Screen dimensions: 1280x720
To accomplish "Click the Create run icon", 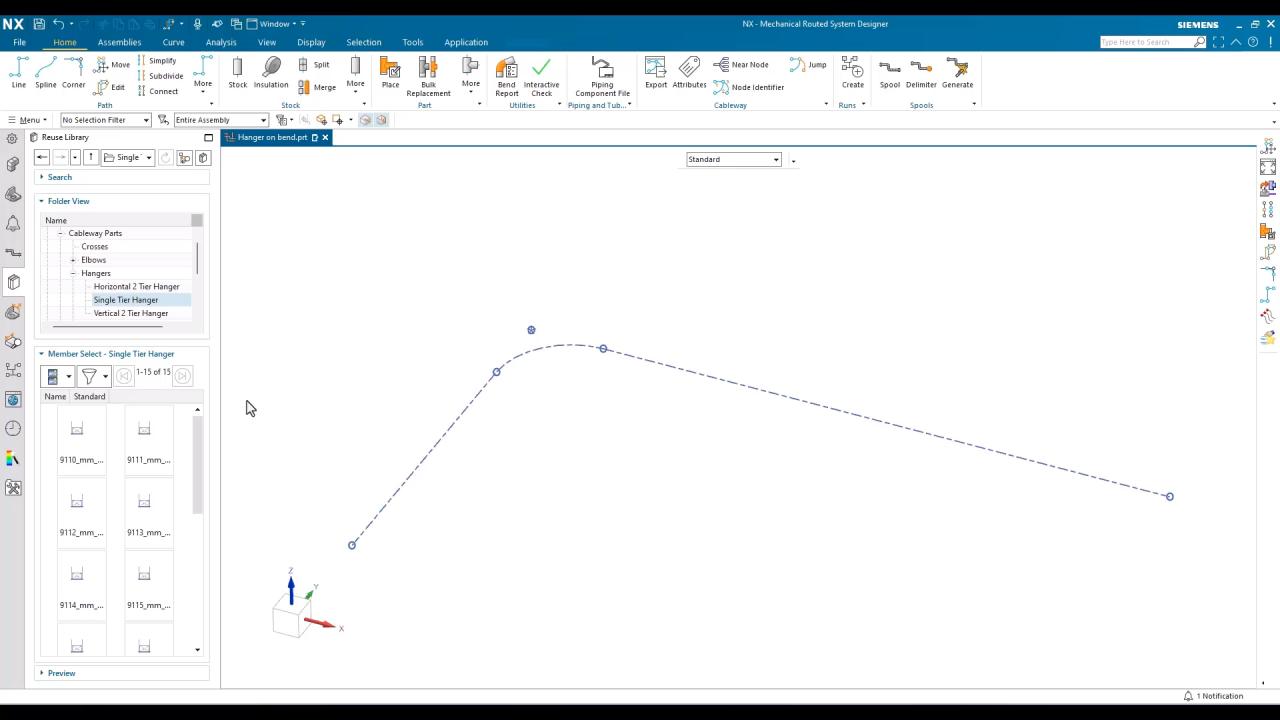I will [x=852, y=72].
